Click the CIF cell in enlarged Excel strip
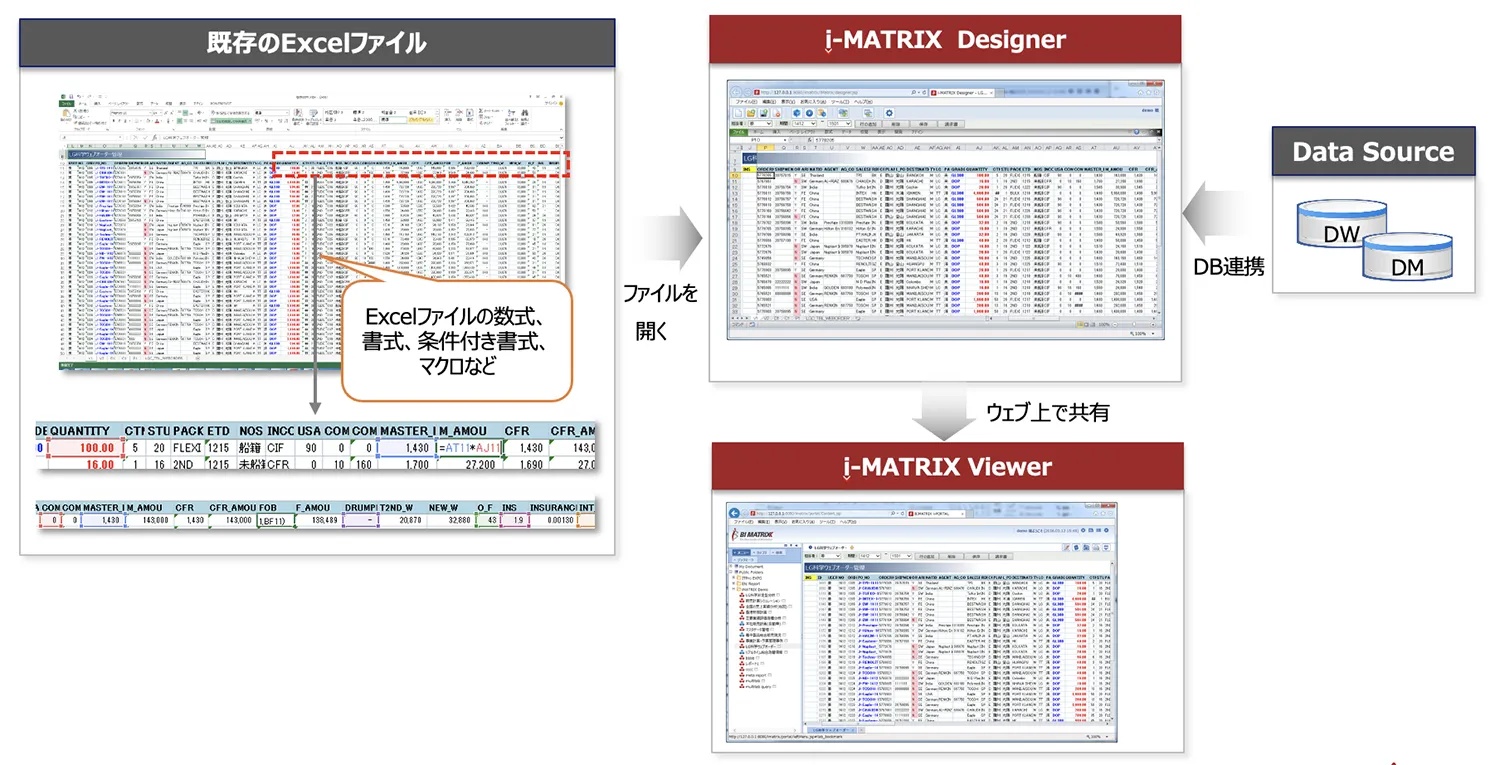This screenshot has width=1500, height=765. coord(280,448)
